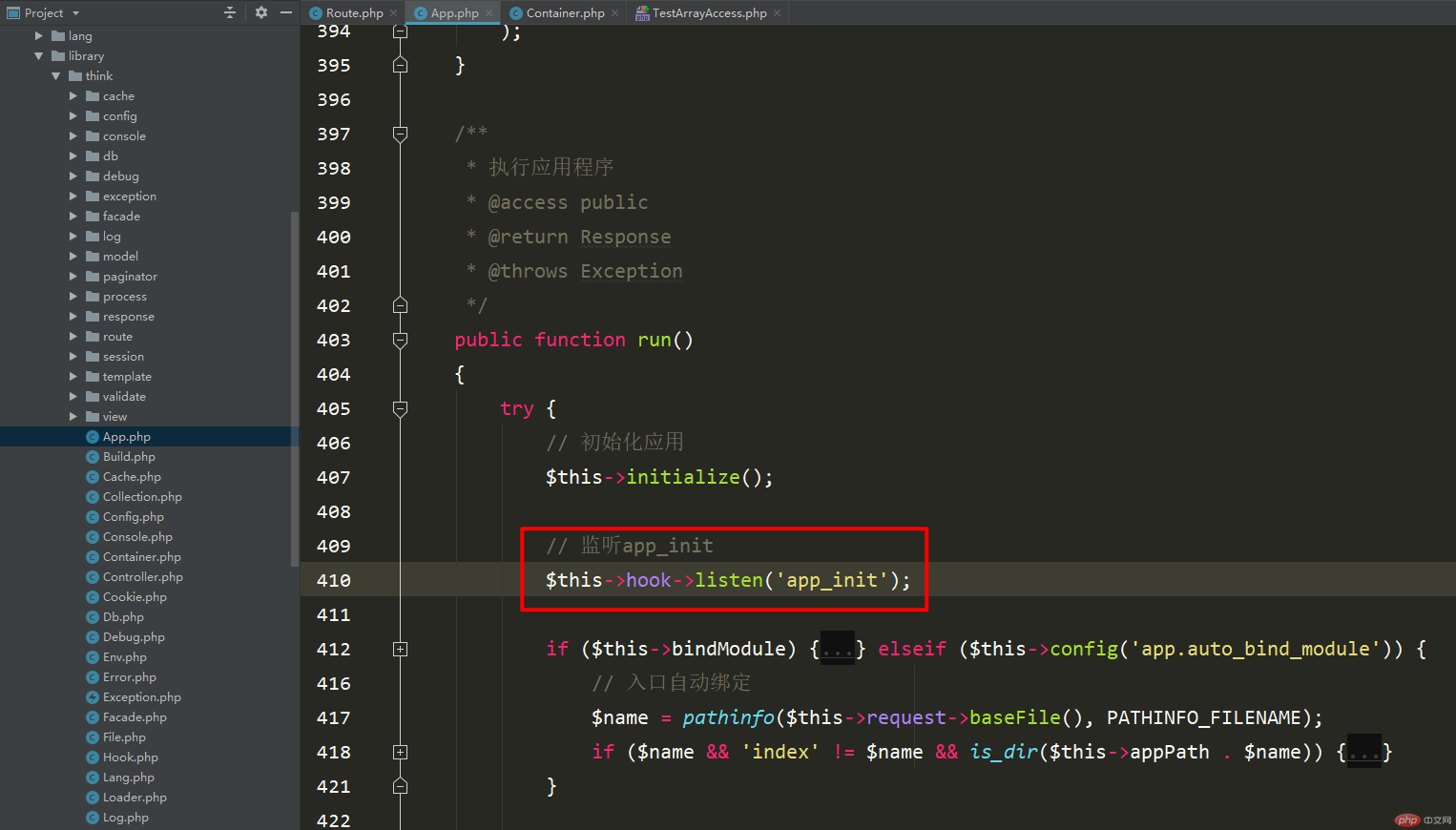
Task: Click the php中文网 watermark logo
Action: pos(1423,820)
